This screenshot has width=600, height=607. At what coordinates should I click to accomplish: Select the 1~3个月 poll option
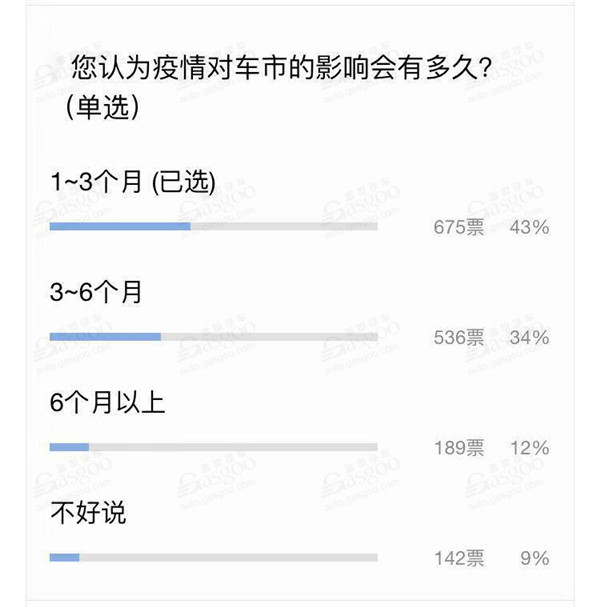[x=133, y=182]
